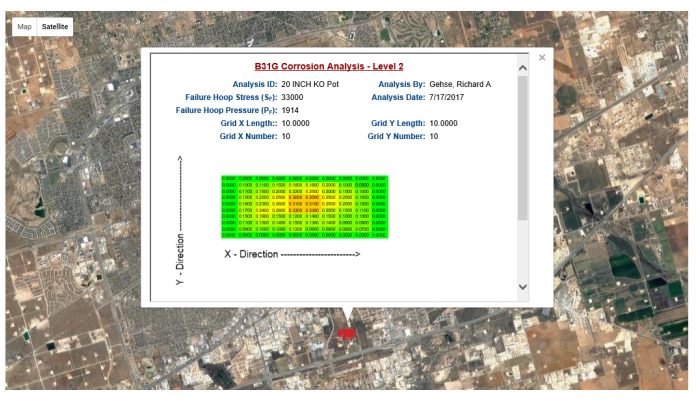
Task: Click the Analysis ID value 20 INCH KO Pot
Action: click(x=310, y=84)
